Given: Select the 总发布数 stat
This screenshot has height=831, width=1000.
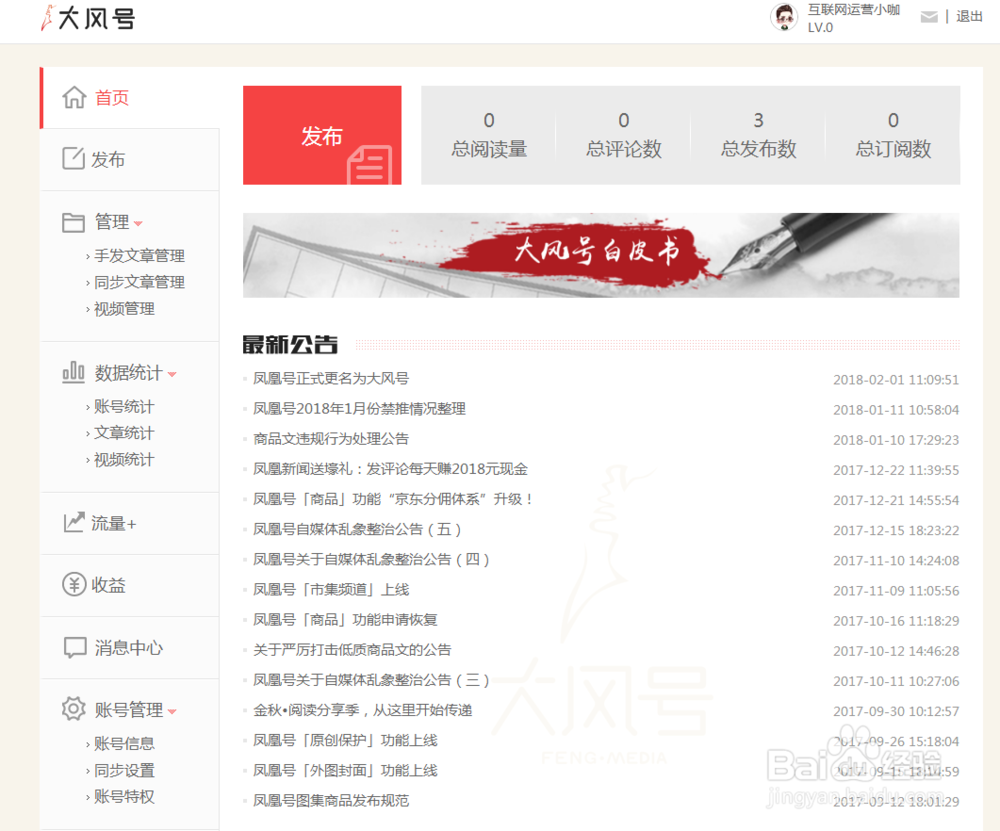Looking at the screenshot, I should 758,135.
